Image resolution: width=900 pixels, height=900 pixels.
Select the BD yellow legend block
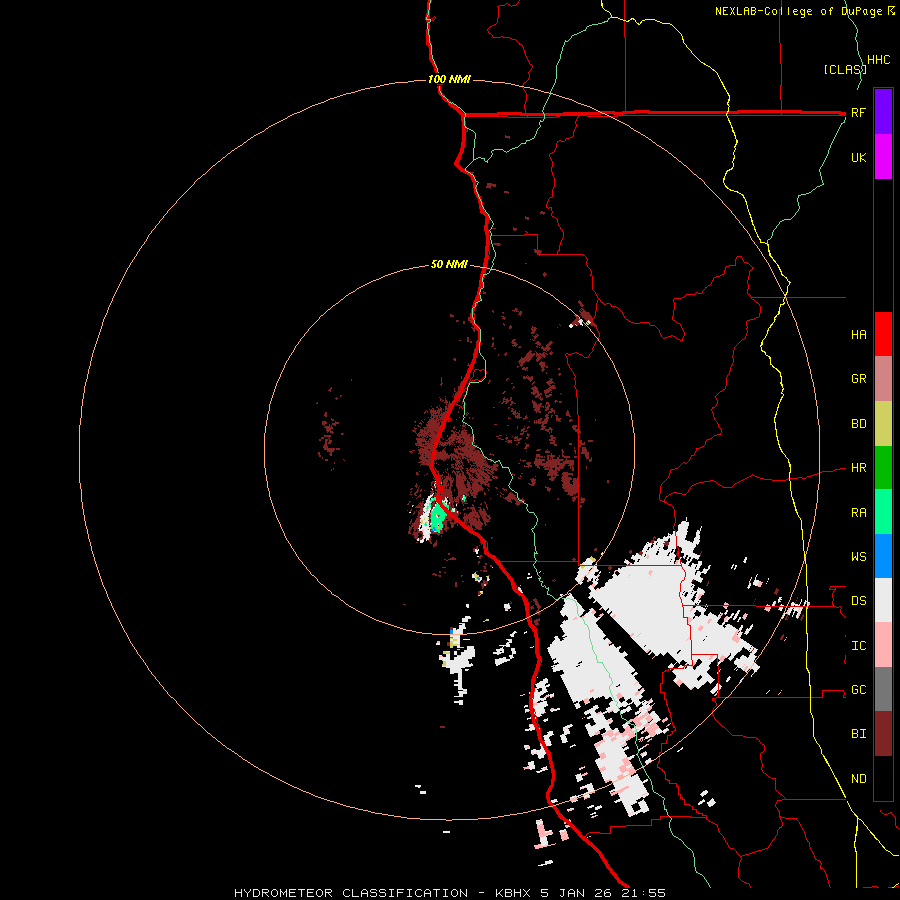883,424
